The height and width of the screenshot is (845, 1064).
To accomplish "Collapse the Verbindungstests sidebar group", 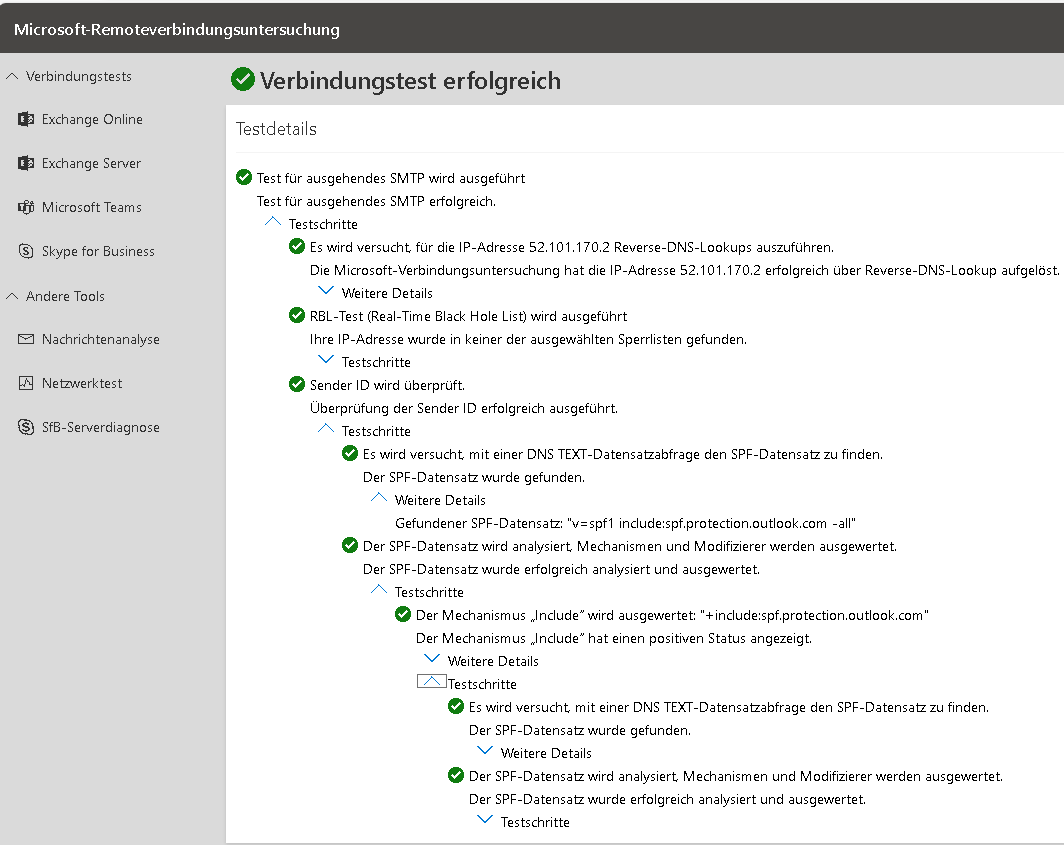I will 12,77.
